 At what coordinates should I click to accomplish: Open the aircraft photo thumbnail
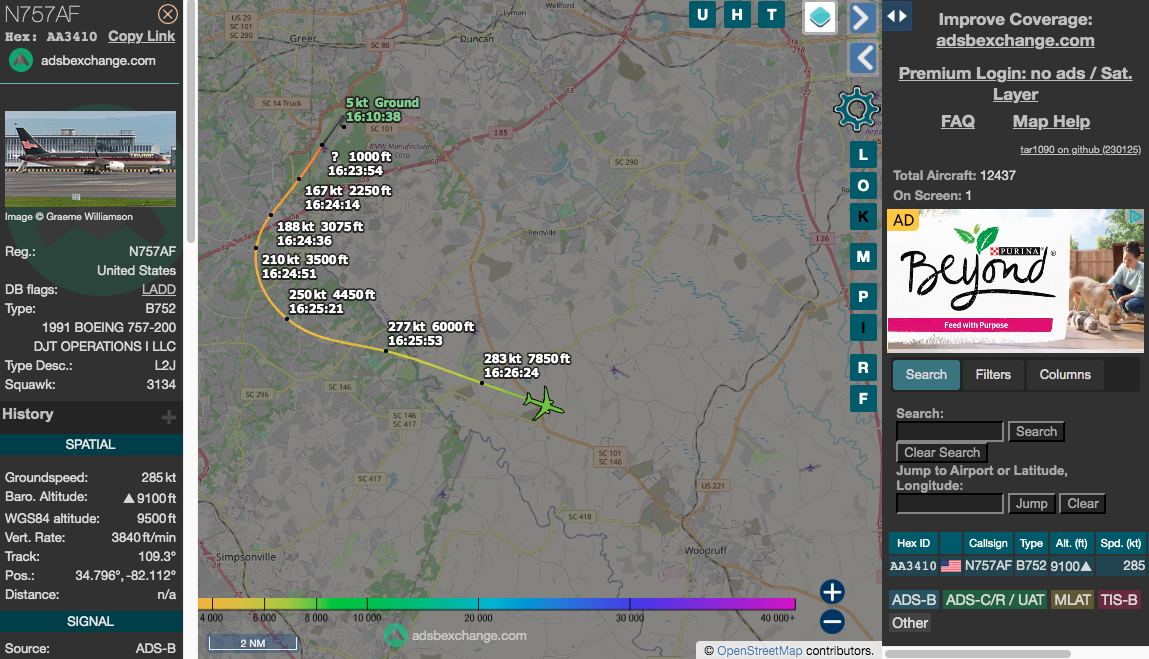click(90, 158)
